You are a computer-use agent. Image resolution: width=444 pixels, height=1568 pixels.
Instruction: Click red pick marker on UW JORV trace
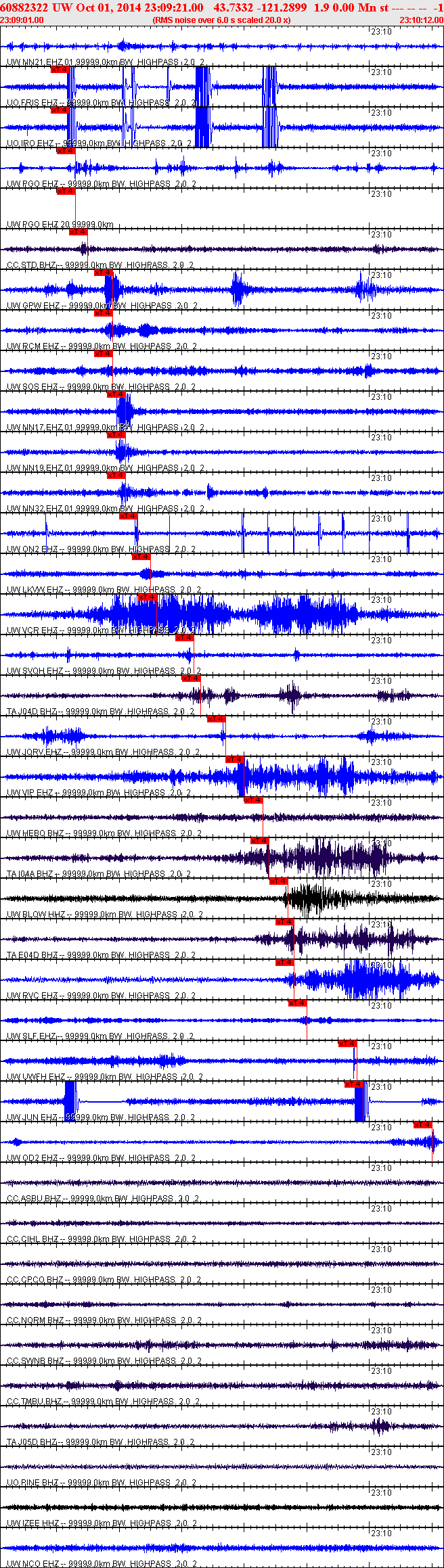(216, 719)
